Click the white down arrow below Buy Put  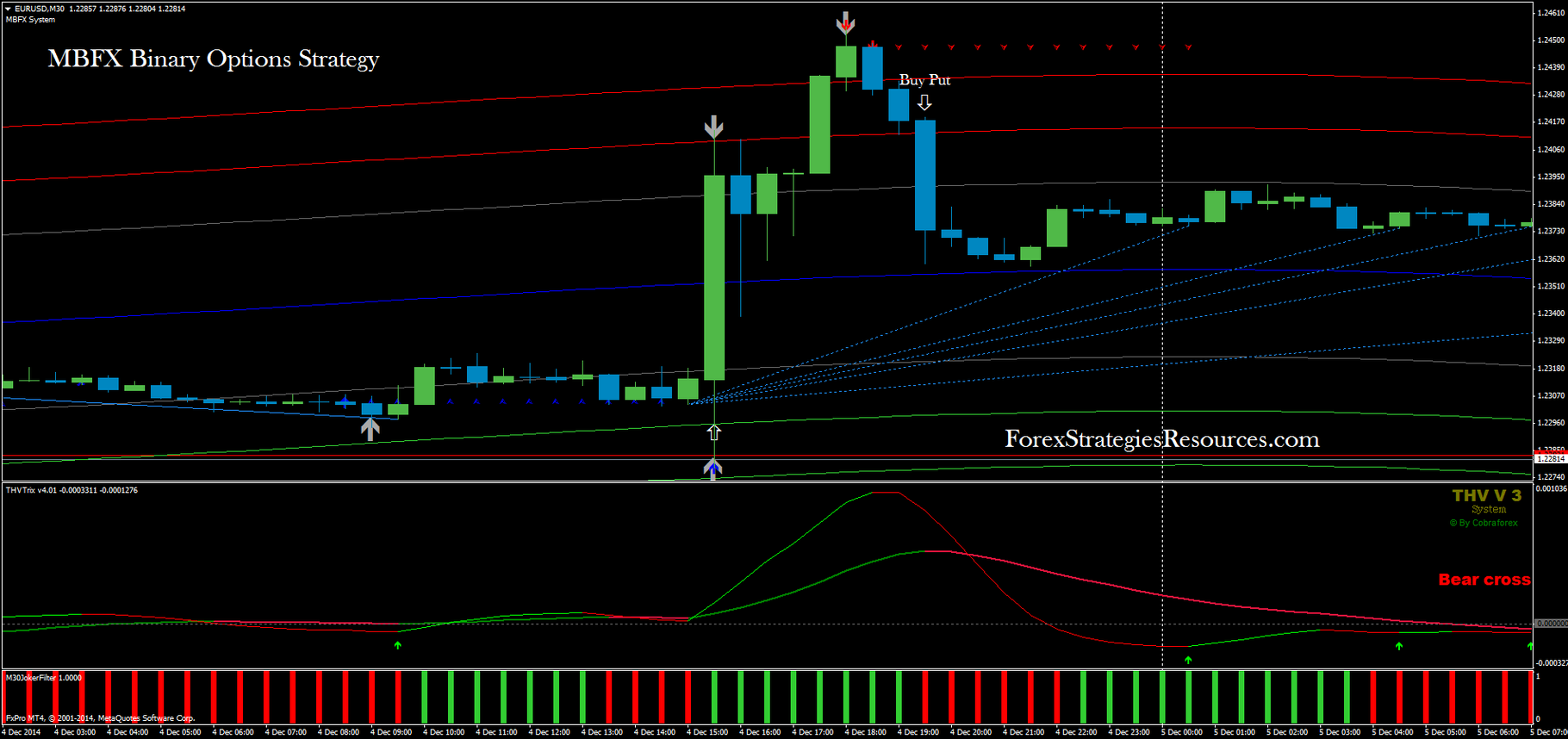pos(924,102)
